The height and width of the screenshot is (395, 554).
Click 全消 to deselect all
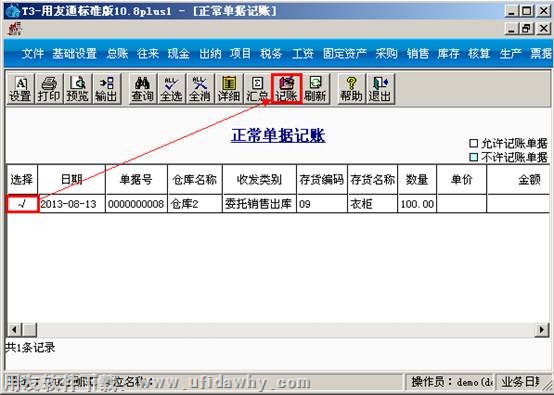click(200, 89)
